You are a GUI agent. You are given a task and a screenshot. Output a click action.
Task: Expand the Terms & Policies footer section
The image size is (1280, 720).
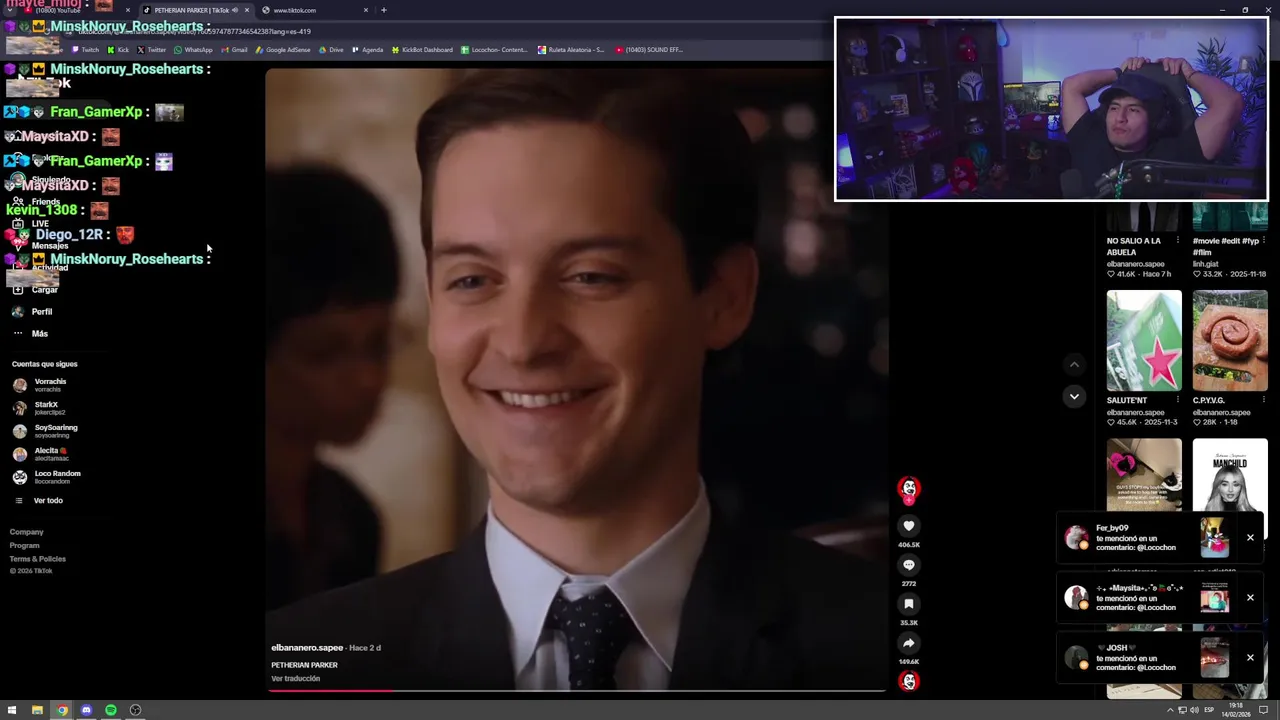[37, 558]
